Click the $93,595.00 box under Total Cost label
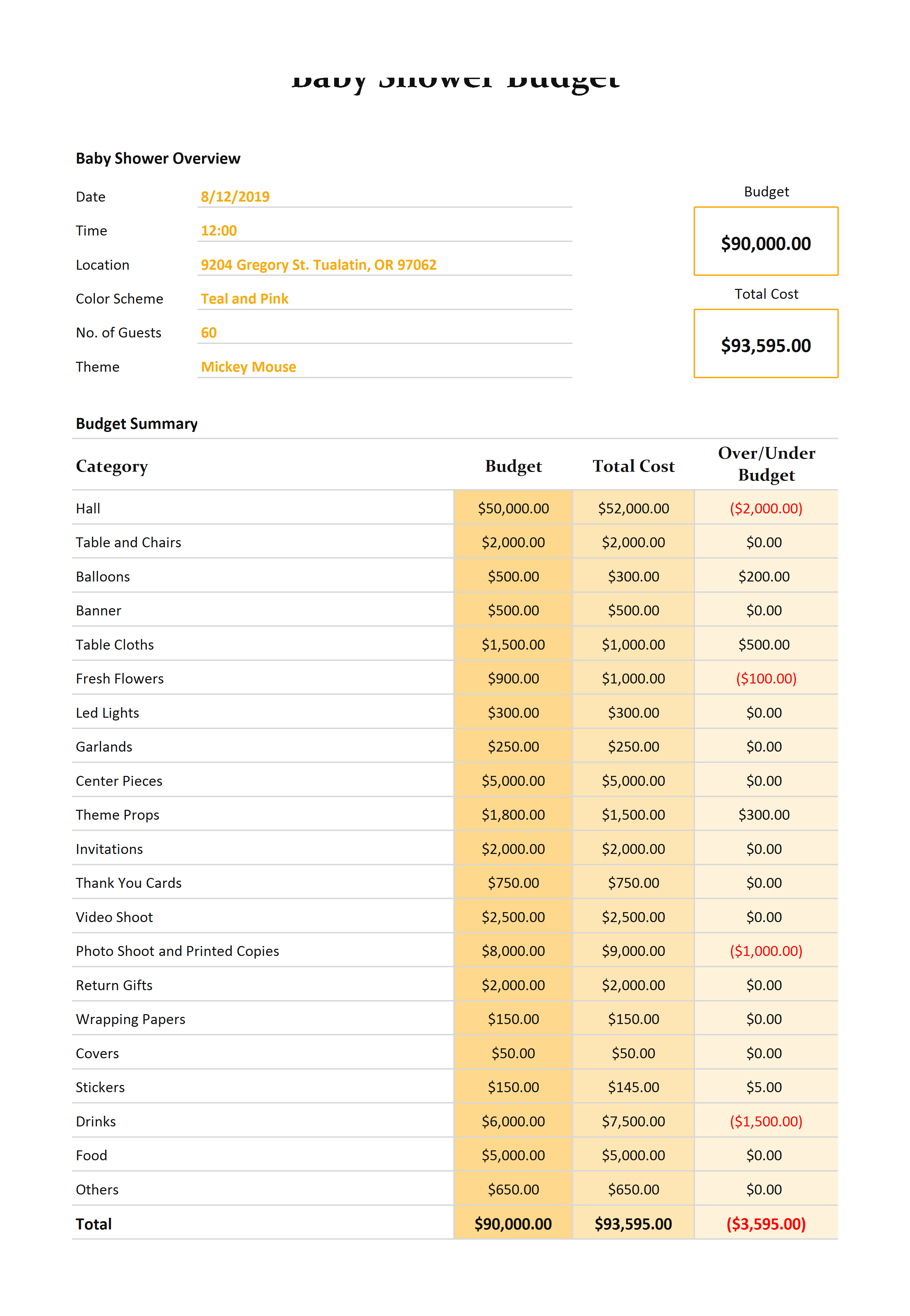Viewport: 910px width, 1316px height. click(766, 344)
